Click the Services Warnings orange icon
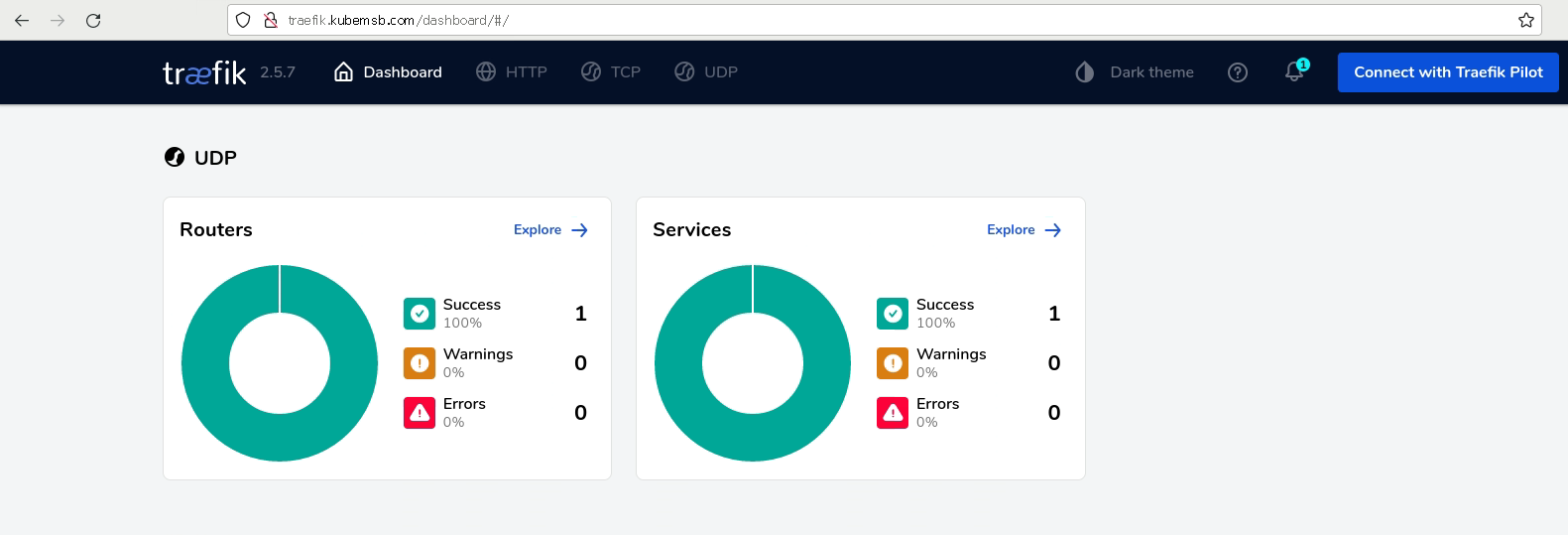The image size is (1568, 535). coord(893,363)
